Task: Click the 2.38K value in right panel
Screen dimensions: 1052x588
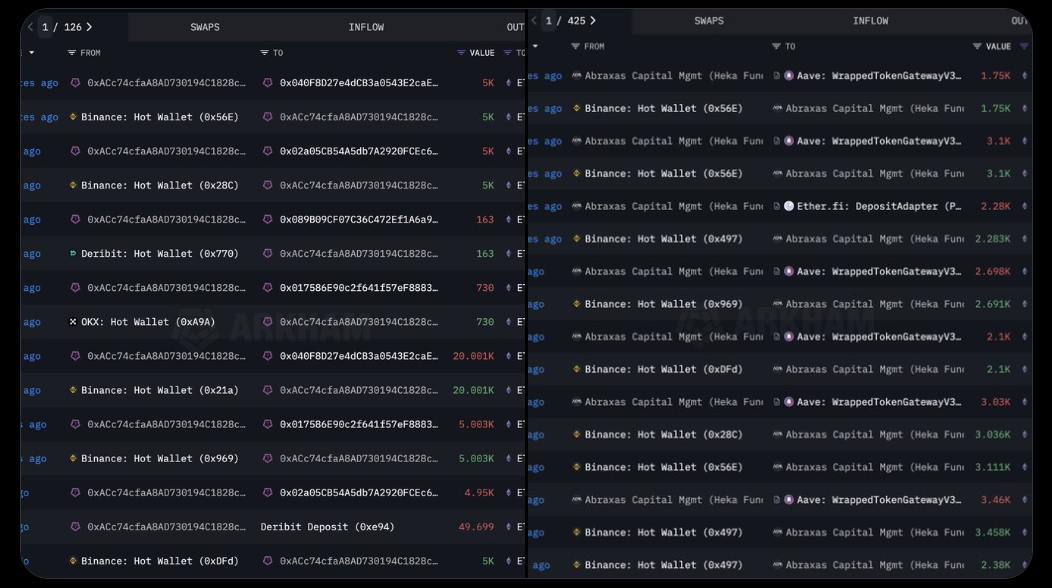Action: (x=995, y=565)
